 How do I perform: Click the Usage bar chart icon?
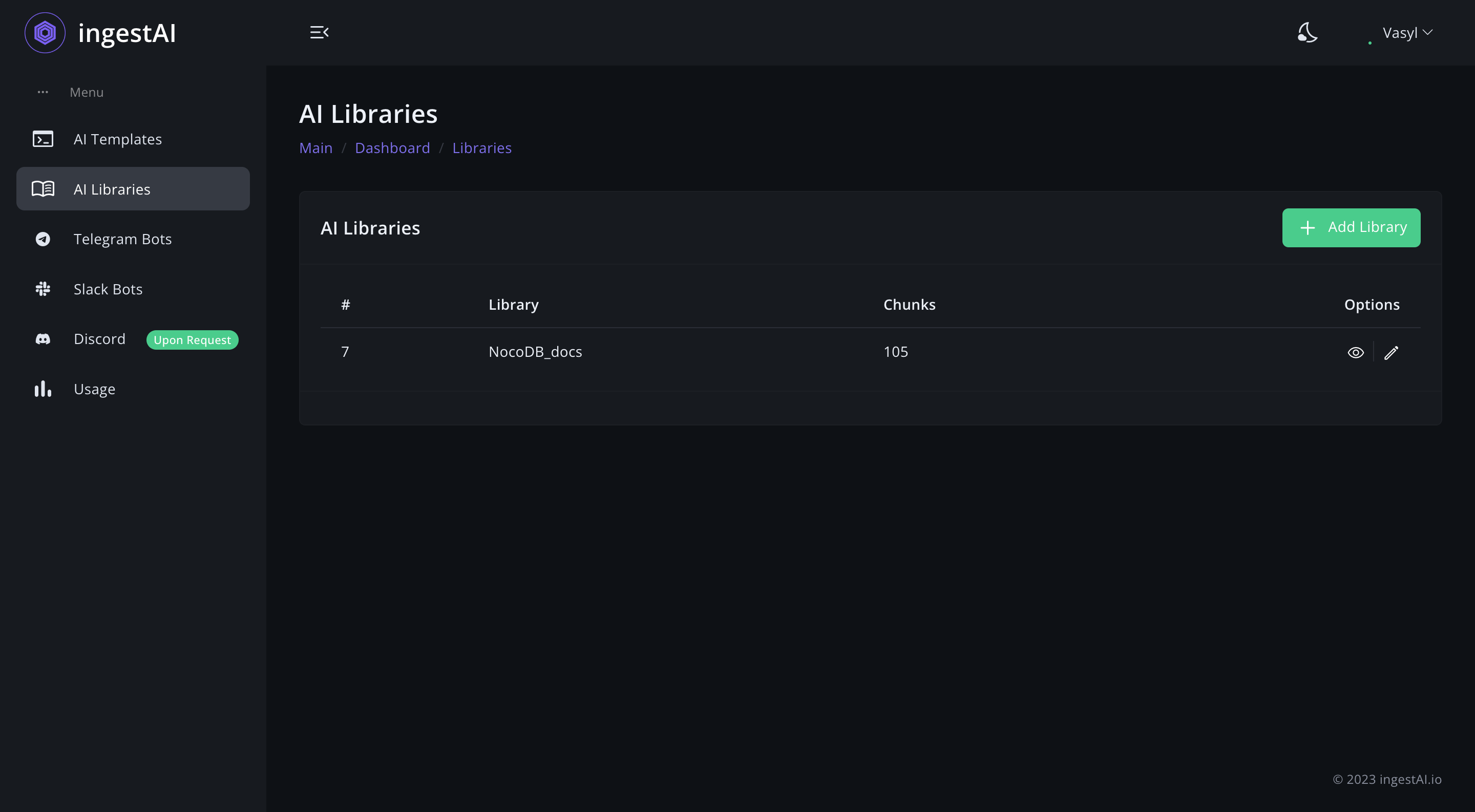(43, 389)
